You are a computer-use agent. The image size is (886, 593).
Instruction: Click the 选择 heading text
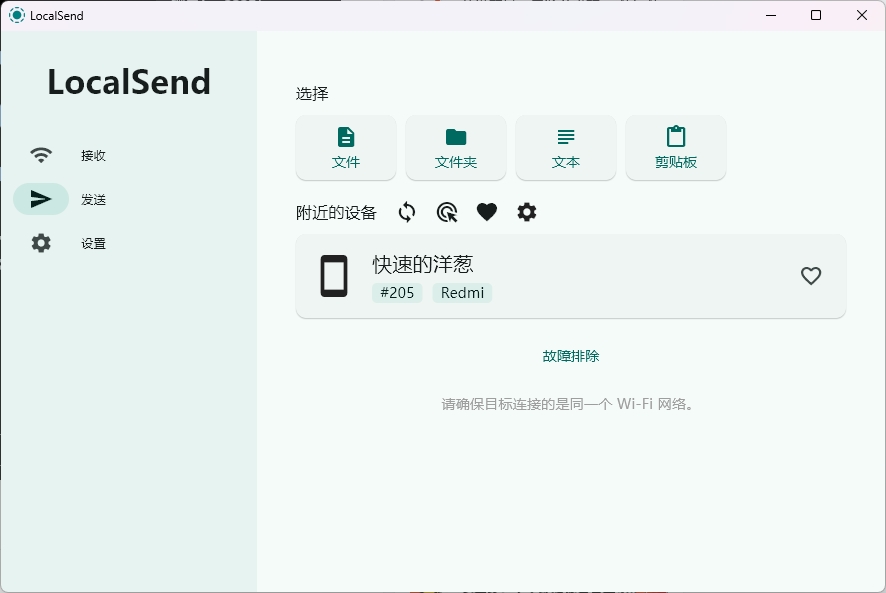click(x=312, y=94)
